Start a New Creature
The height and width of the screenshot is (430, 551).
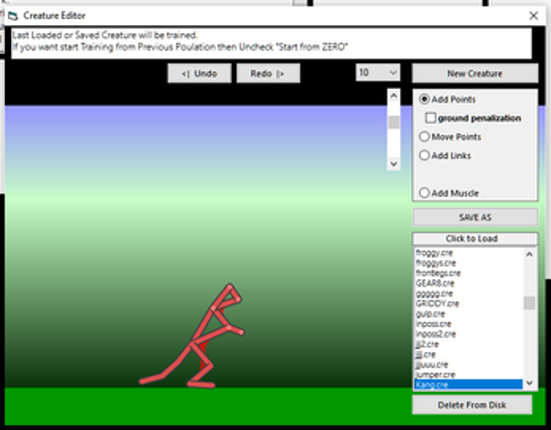(475, 73)
